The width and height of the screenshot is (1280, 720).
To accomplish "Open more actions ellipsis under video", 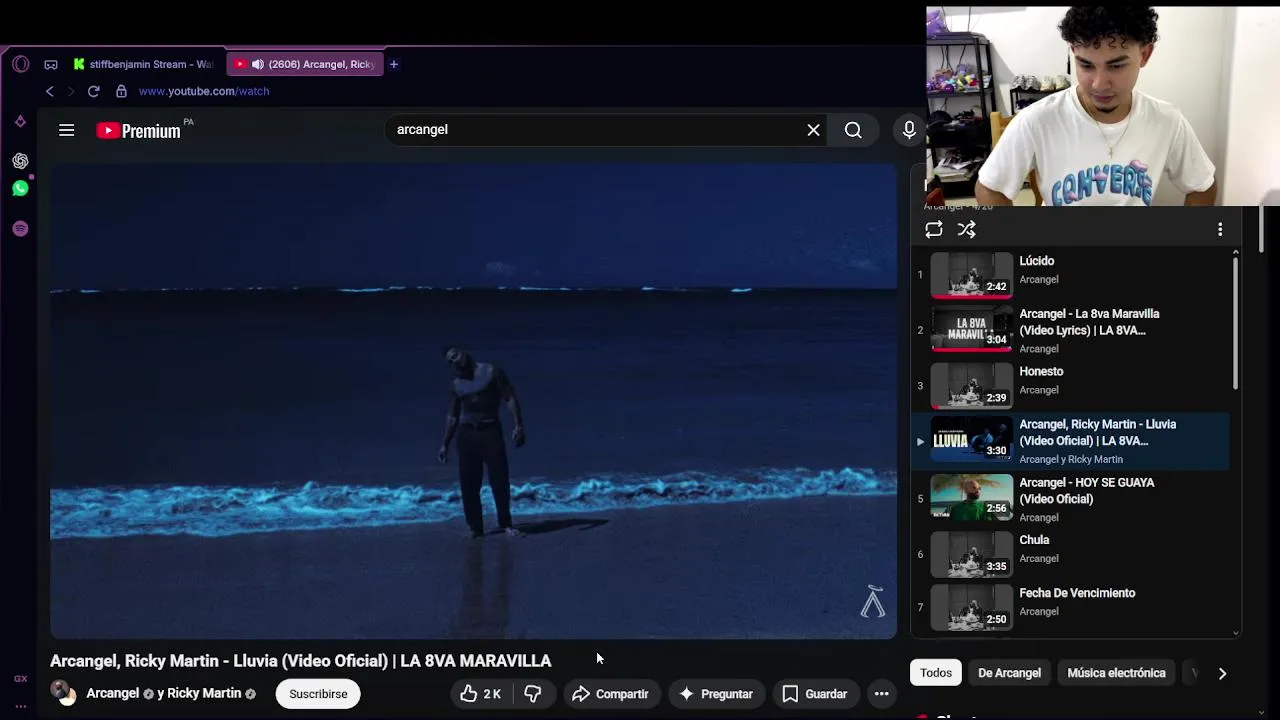I will point(881,694).
